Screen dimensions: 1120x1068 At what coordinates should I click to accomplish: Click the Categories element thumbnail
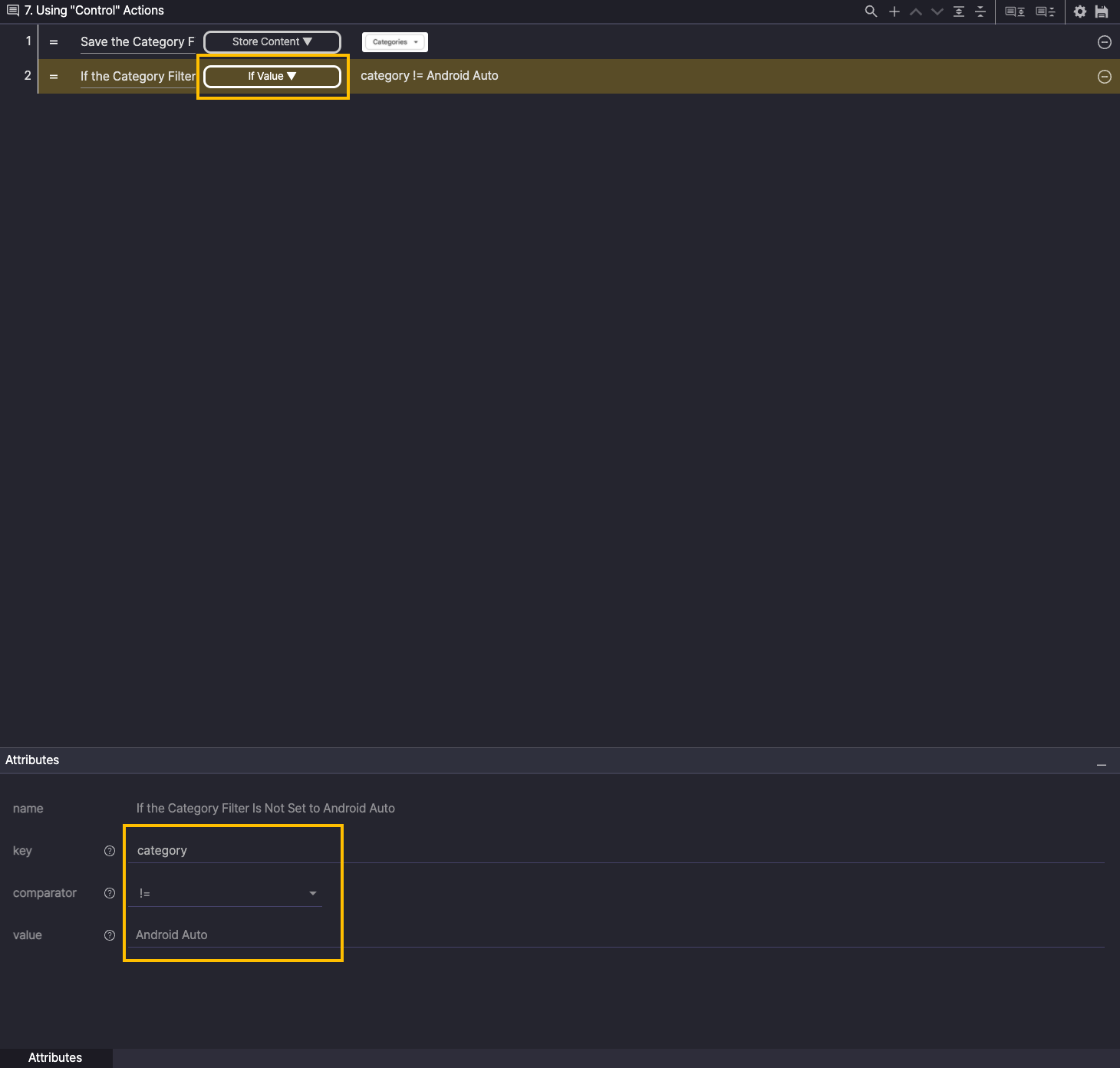395,42
